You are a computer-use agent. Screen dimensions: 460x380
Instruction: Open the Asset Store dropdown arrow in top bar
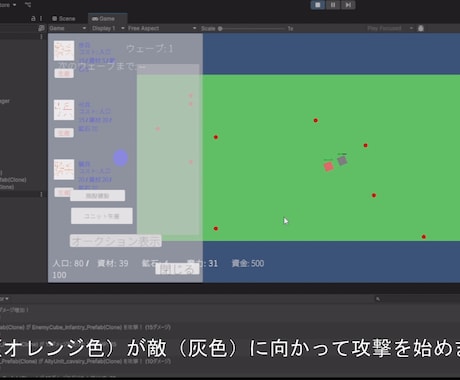14,5
